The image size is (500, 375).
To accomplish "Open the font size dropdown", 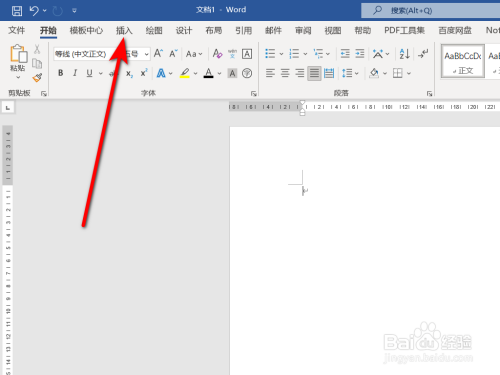I will 146,54.
